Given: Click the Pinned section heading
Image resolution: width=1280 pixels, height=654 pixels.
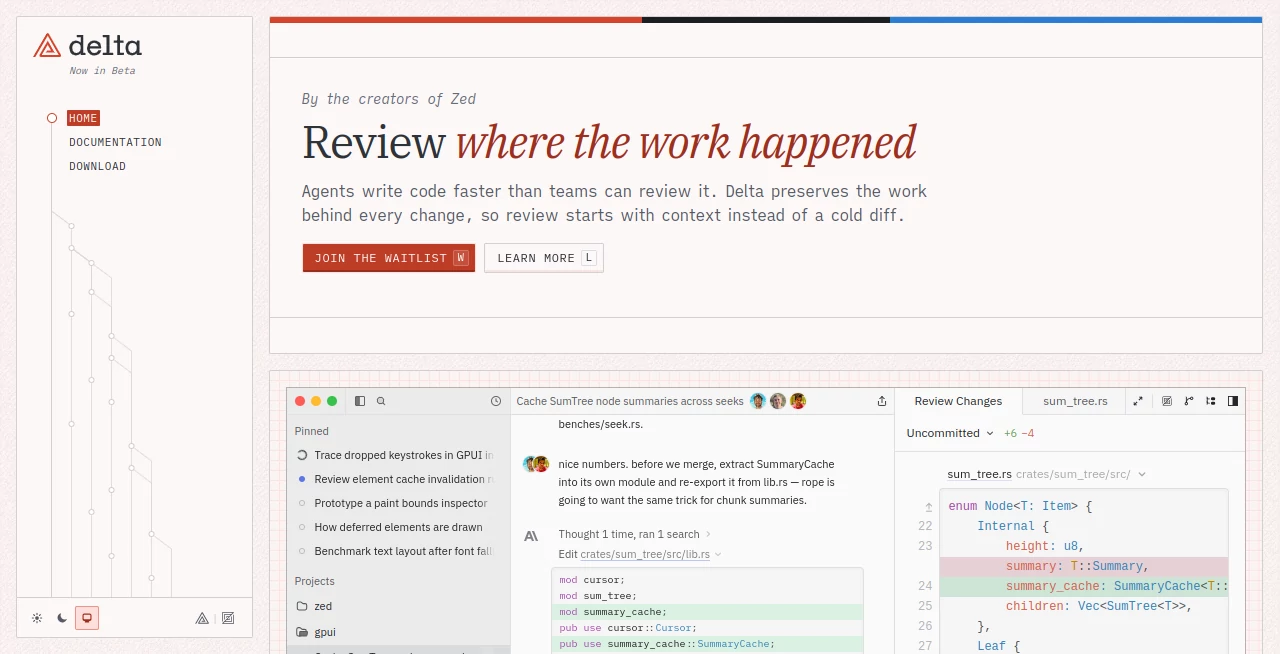Looking at the screenshot, I should tap(312, 431).
